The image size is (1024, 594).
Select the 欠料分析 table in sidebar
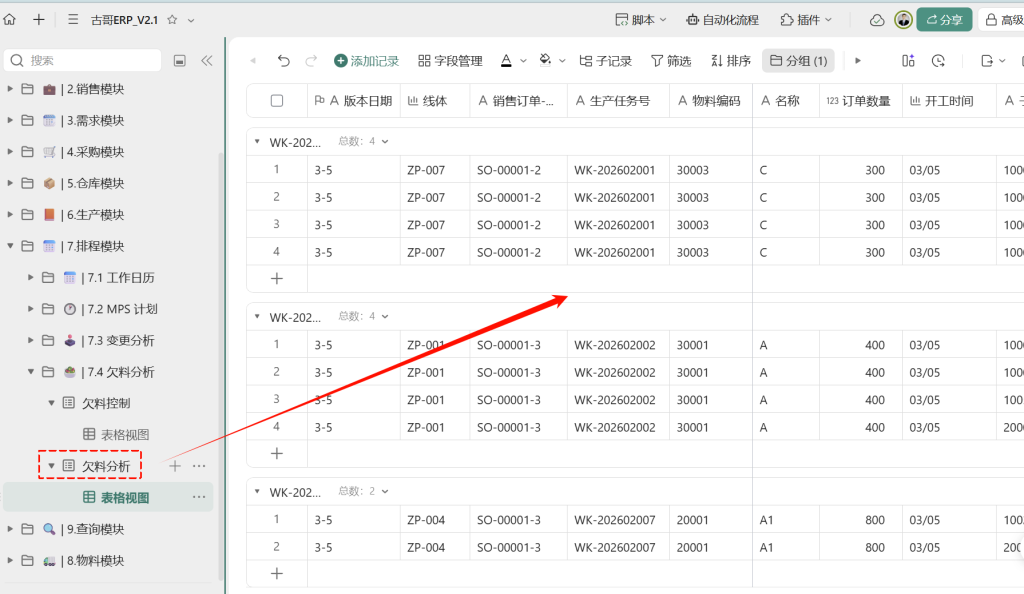click(106, 466)
